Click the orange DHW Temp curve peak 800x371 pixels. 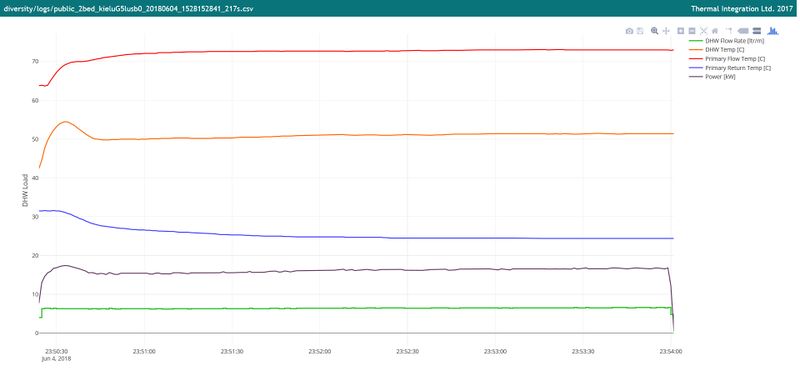point(65,121)
